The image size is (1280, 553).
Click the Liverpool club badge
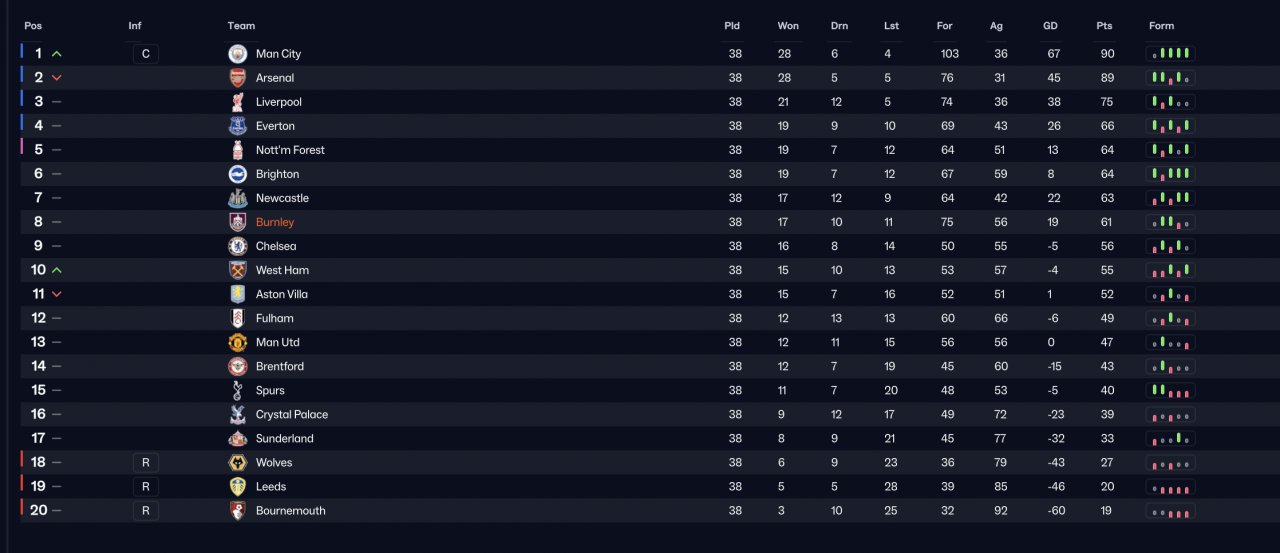click(x=237, y=102)
